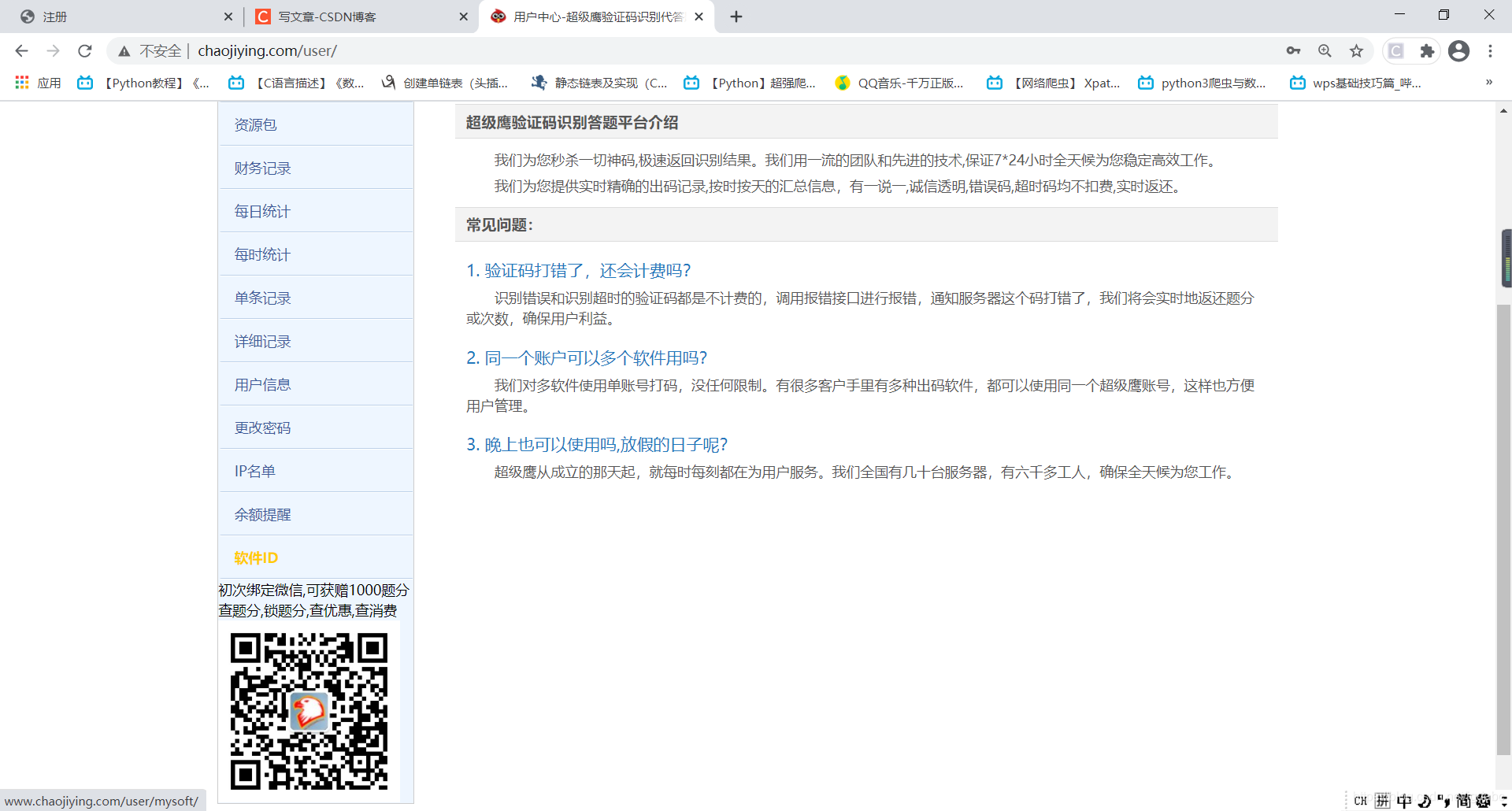1512x811 pixels.
Task: Open Chrome's saved passwords key icon
Action: click(1293, 50)
